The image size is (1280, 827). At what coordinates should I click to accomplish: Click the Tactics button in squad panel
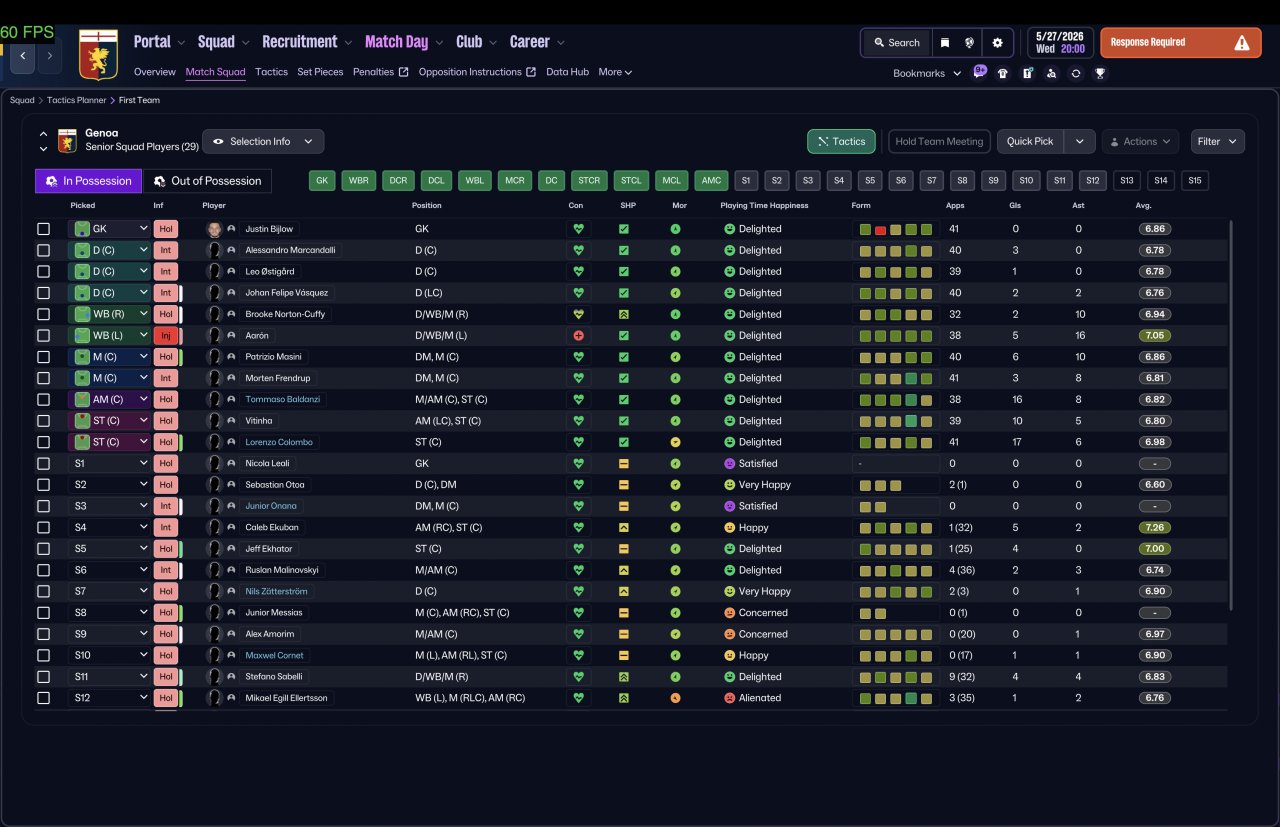[x=841, y=141]
